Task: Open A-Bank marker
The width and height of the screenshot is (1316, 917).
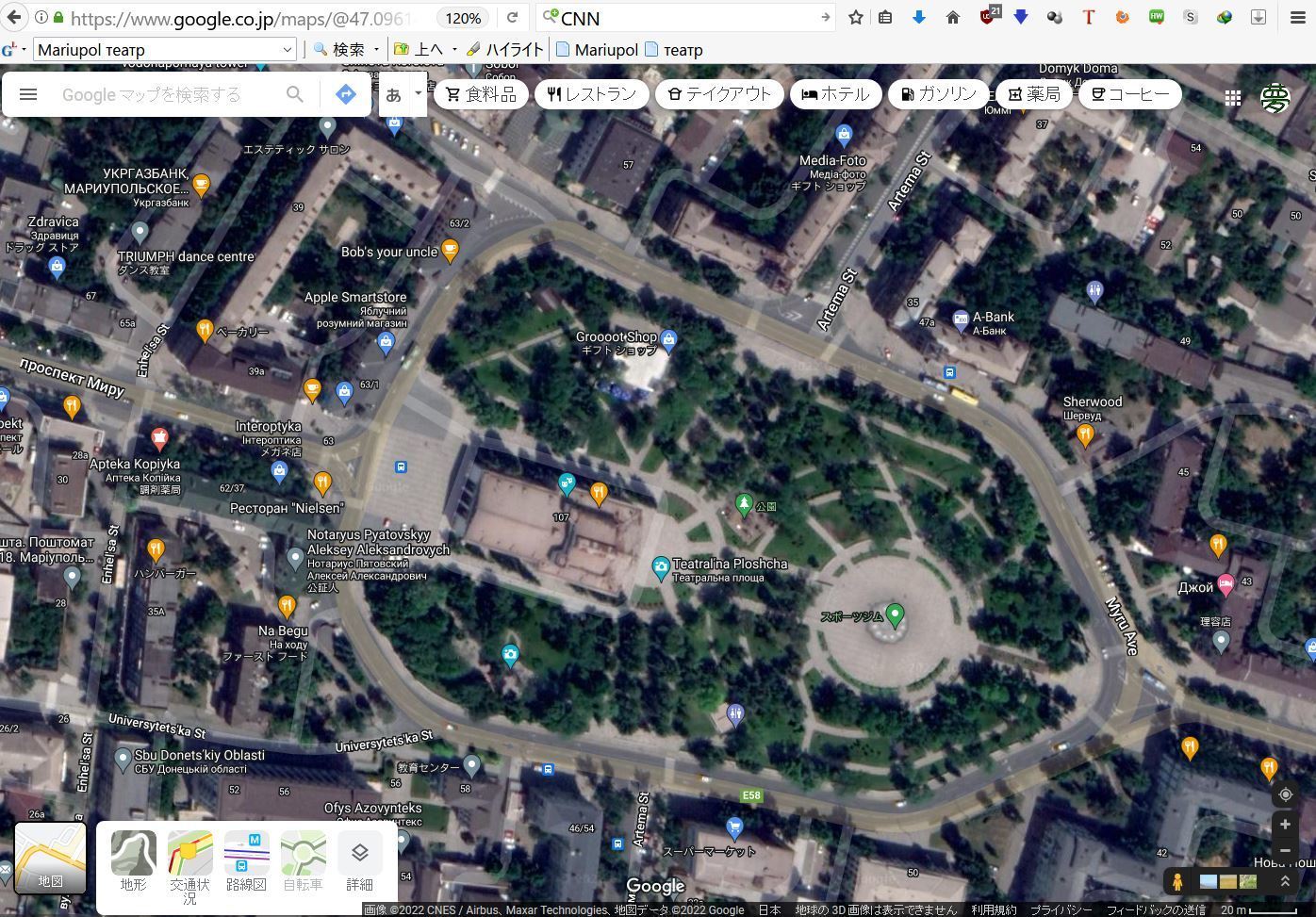Action: pyautogui.click(x=961, y=320)
